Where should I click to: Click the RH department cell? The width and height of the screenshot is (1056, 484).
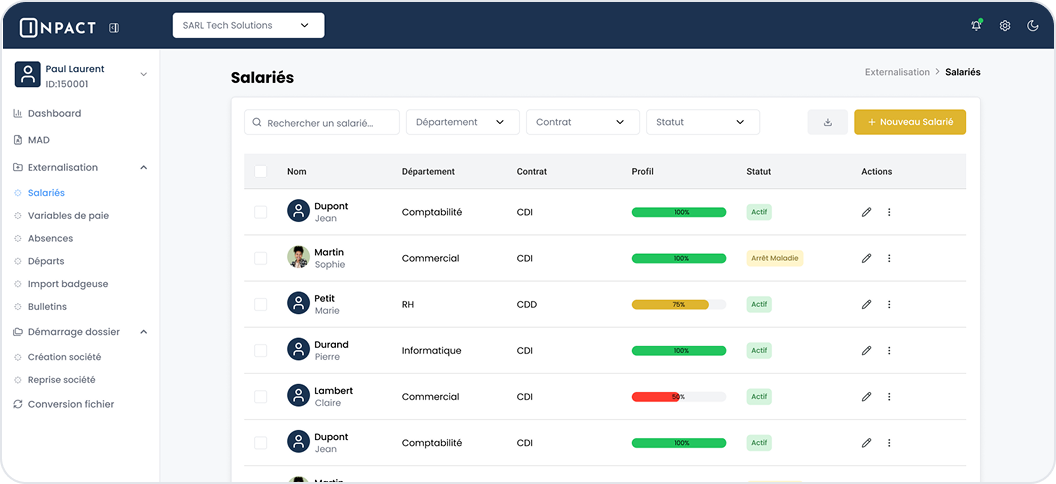[x=408, y=304]
